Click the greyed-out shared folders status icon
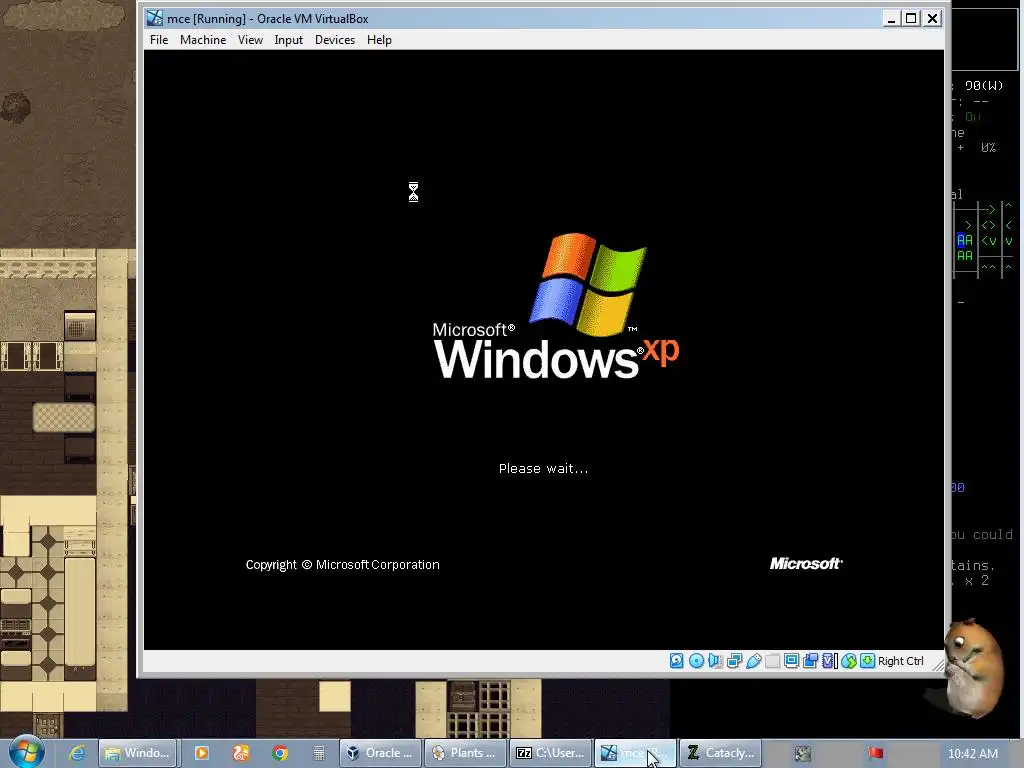1024x768 pixels. 772,661
